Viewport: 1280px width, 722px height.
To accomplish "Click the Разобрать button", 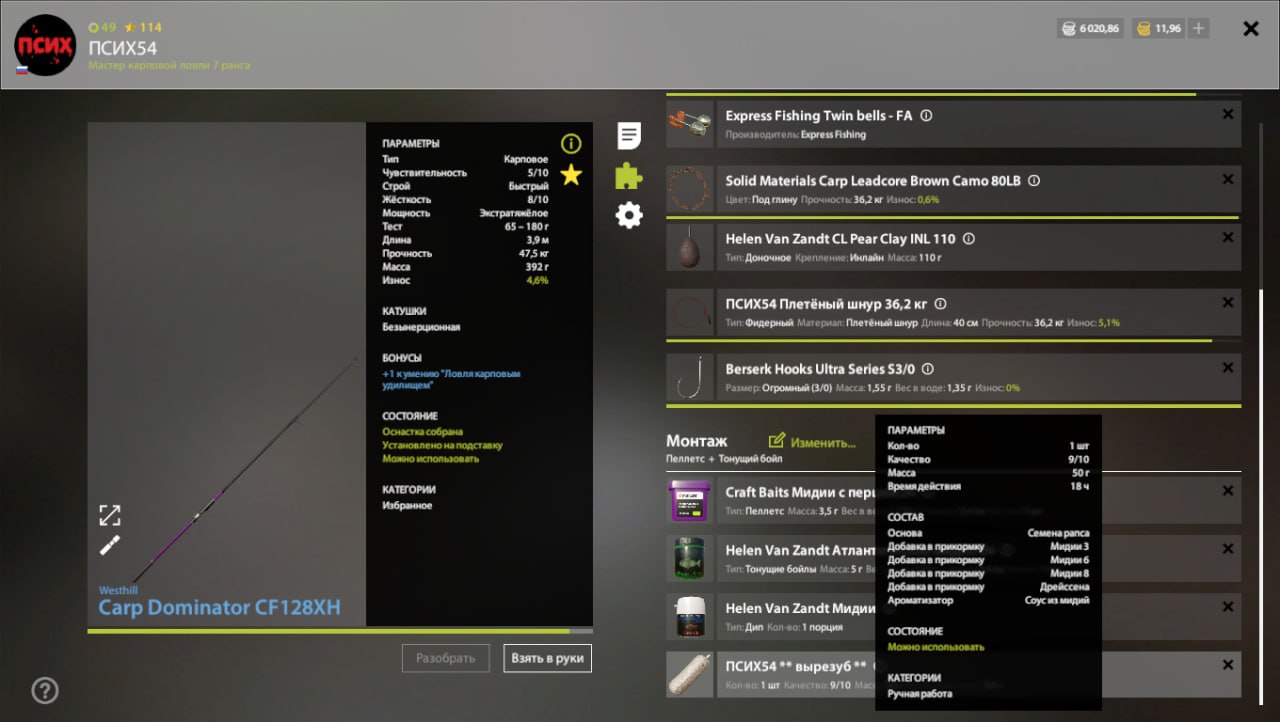I will (x=446, y=658).
